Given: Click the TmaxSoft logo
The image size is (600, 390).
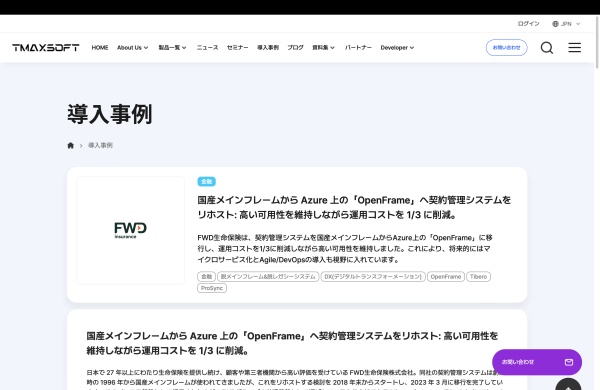Looking at the screenshot, I should click(x=46, y=47).
